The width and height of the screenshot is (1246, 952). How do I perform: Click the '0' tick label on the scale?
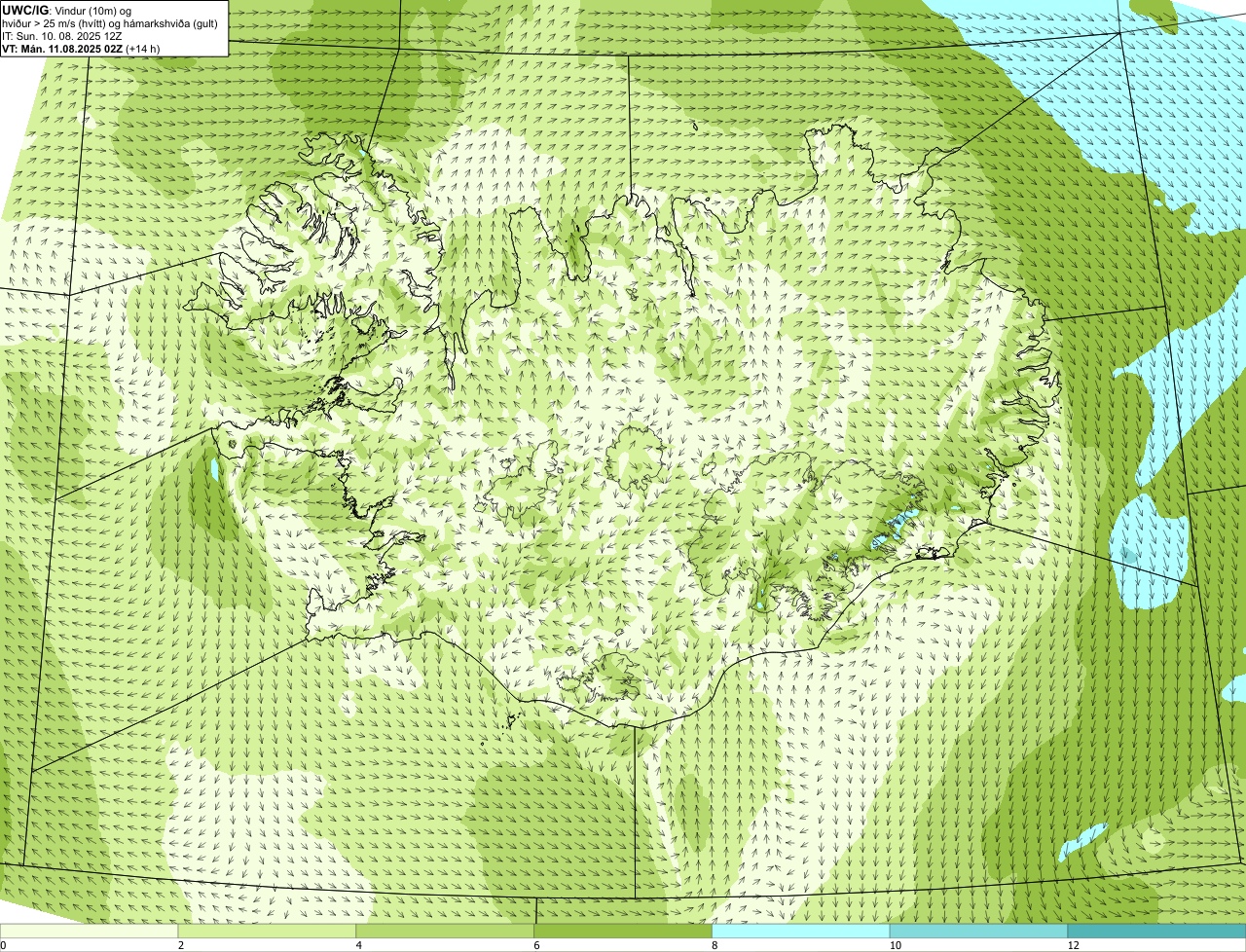[3, 945]
